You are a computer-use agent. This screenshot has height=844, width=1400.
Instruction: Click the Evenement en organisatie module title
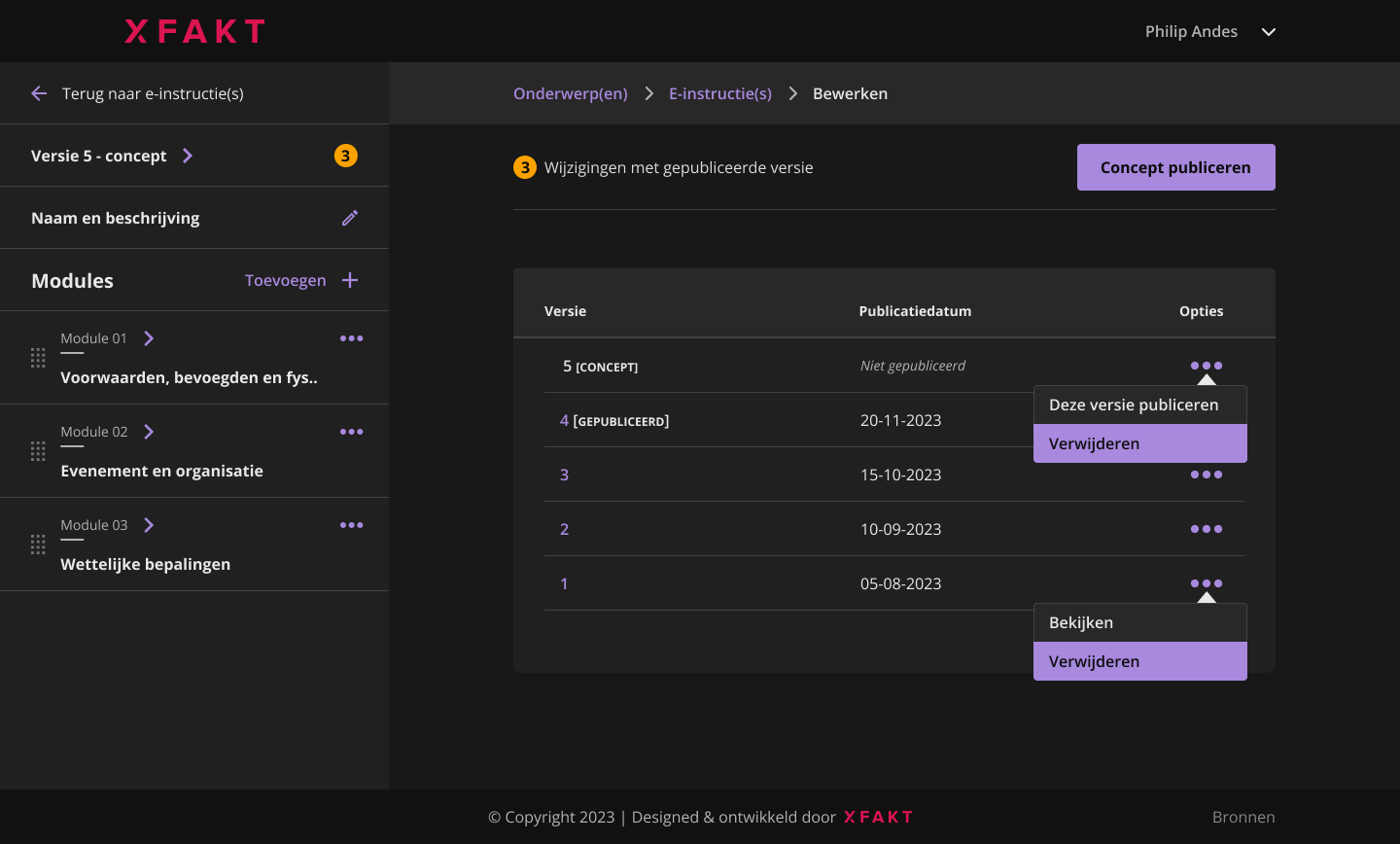tap(162, 471)
